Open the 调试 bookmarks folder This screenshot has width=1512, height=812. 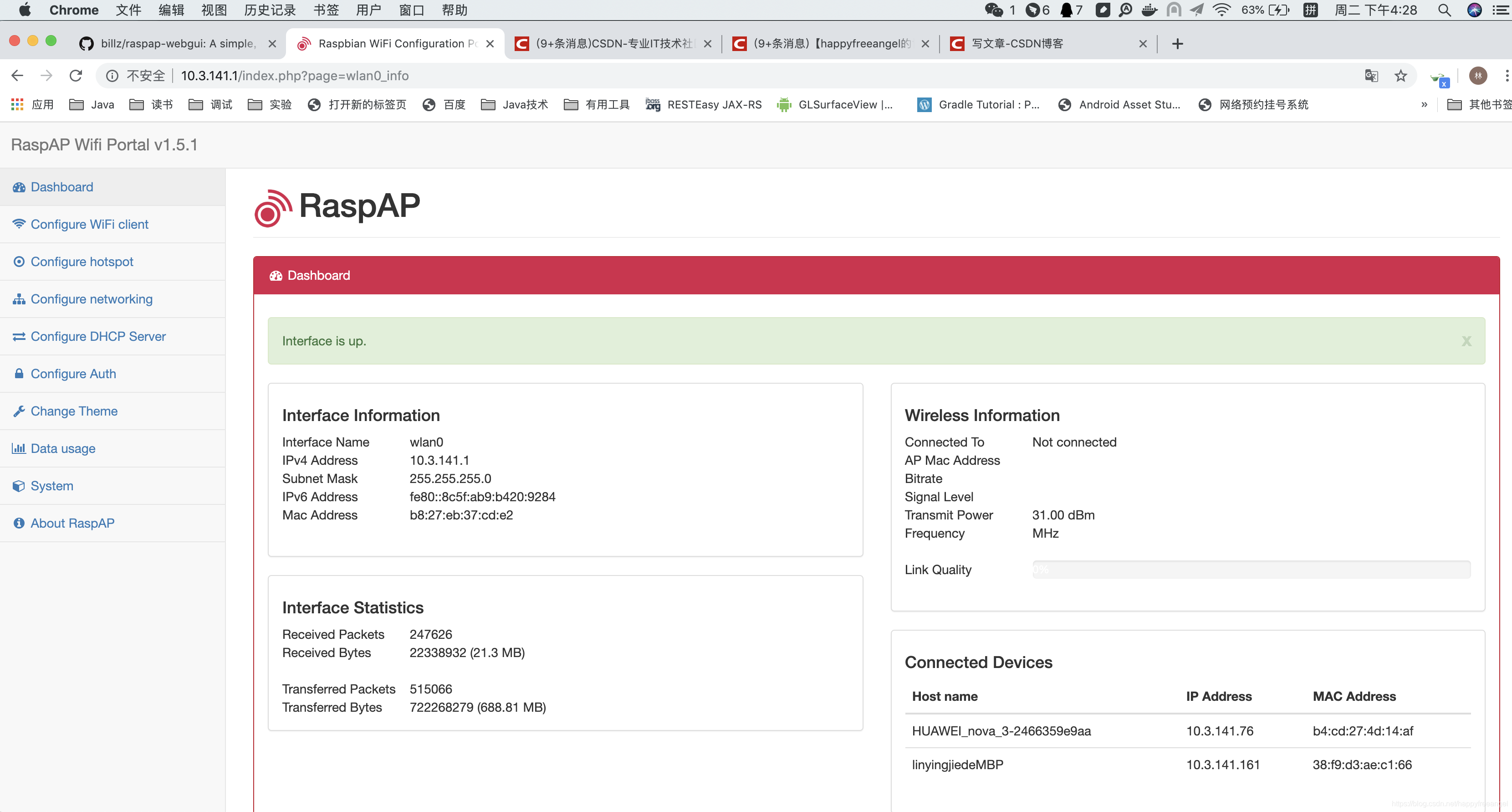210,104
